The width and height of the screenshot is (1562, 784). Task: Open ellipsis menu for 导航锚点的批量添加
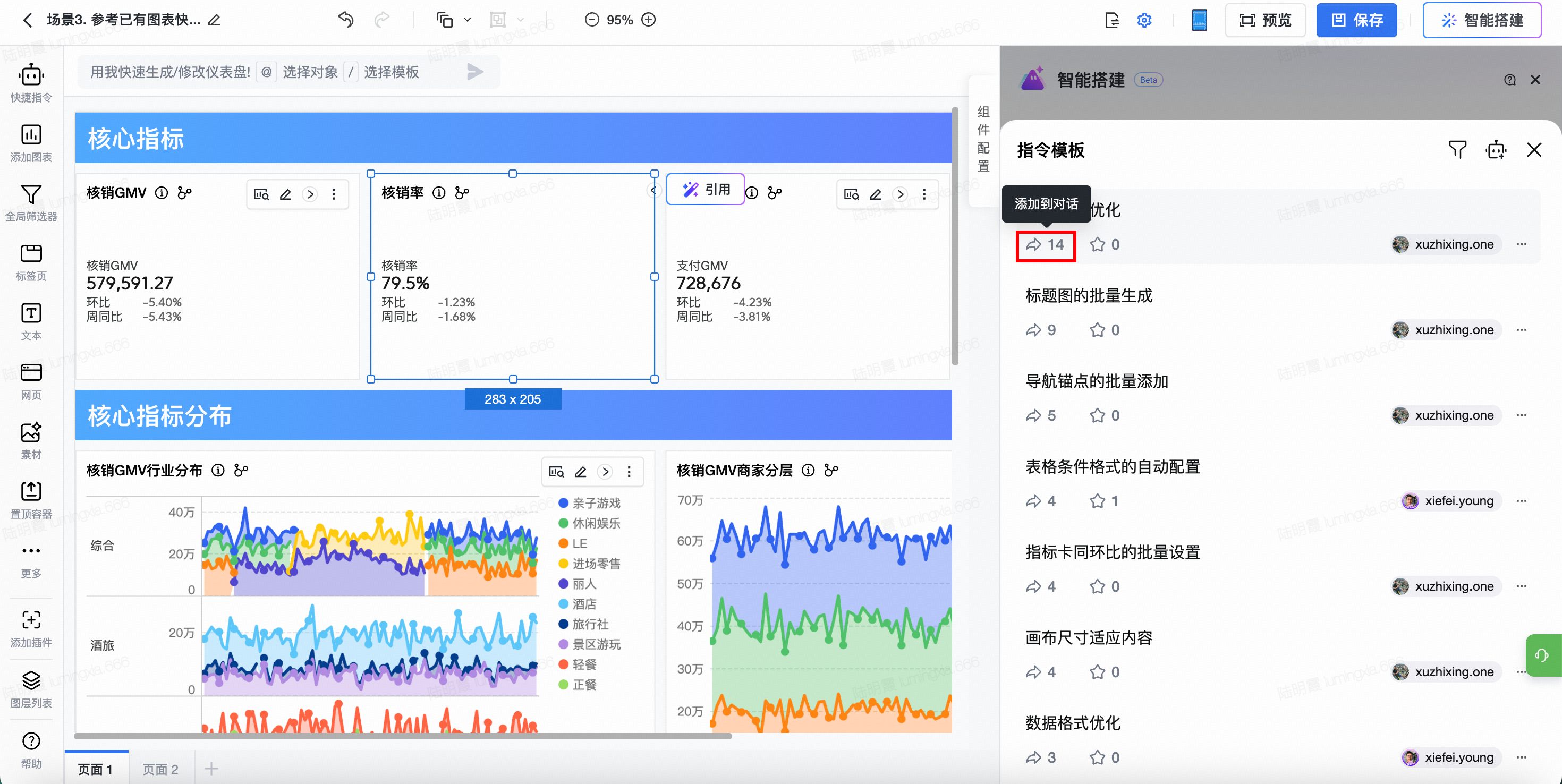pyautogui.click(x=1521, y=415)
